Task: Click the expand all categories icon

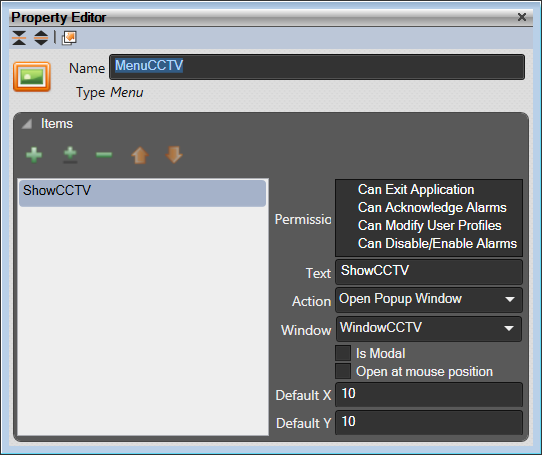Action: click(41, 38)
